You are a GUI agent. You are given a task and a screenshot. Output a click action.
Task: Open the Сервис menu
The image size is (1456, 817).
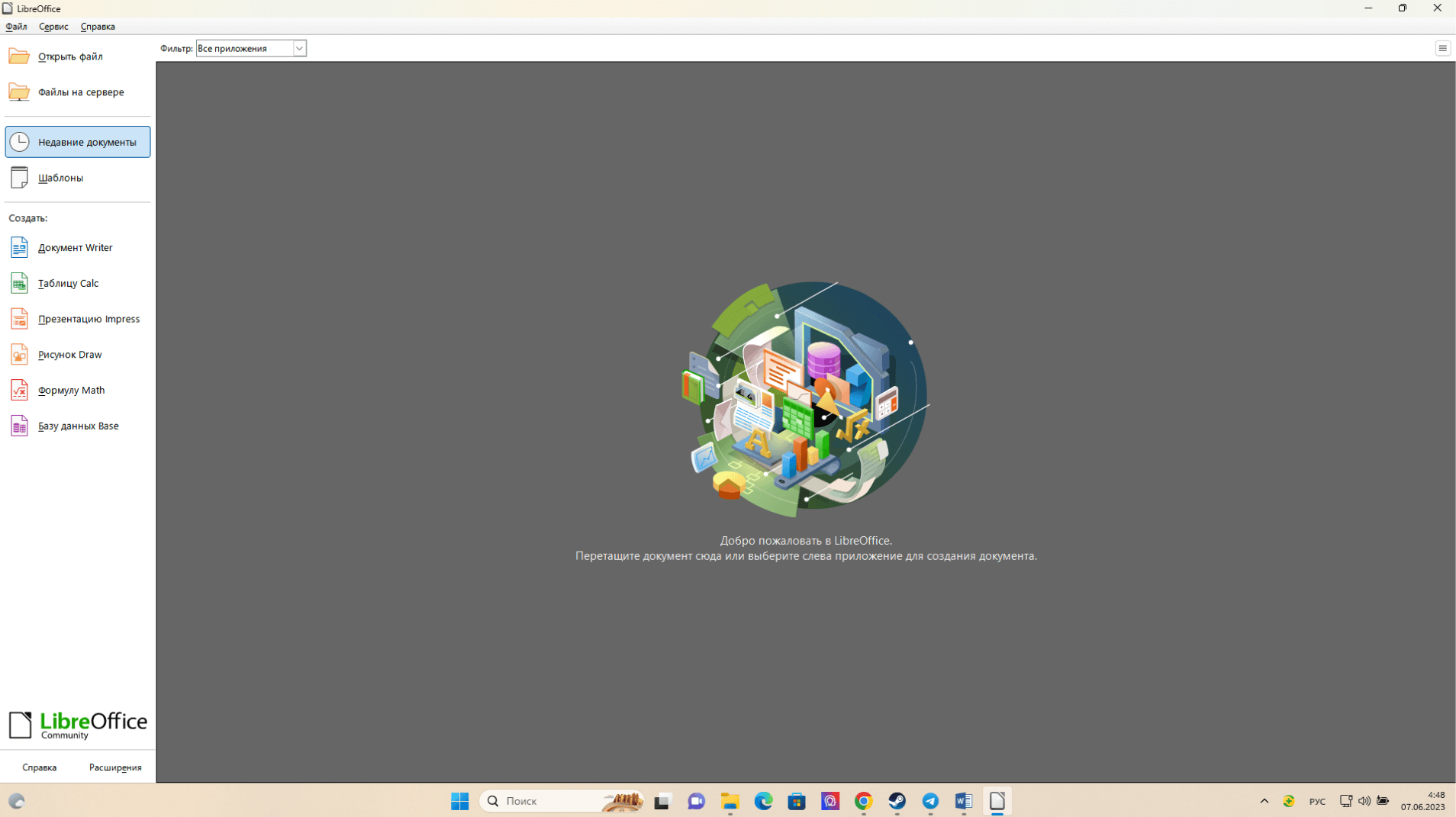coord(53,27)
